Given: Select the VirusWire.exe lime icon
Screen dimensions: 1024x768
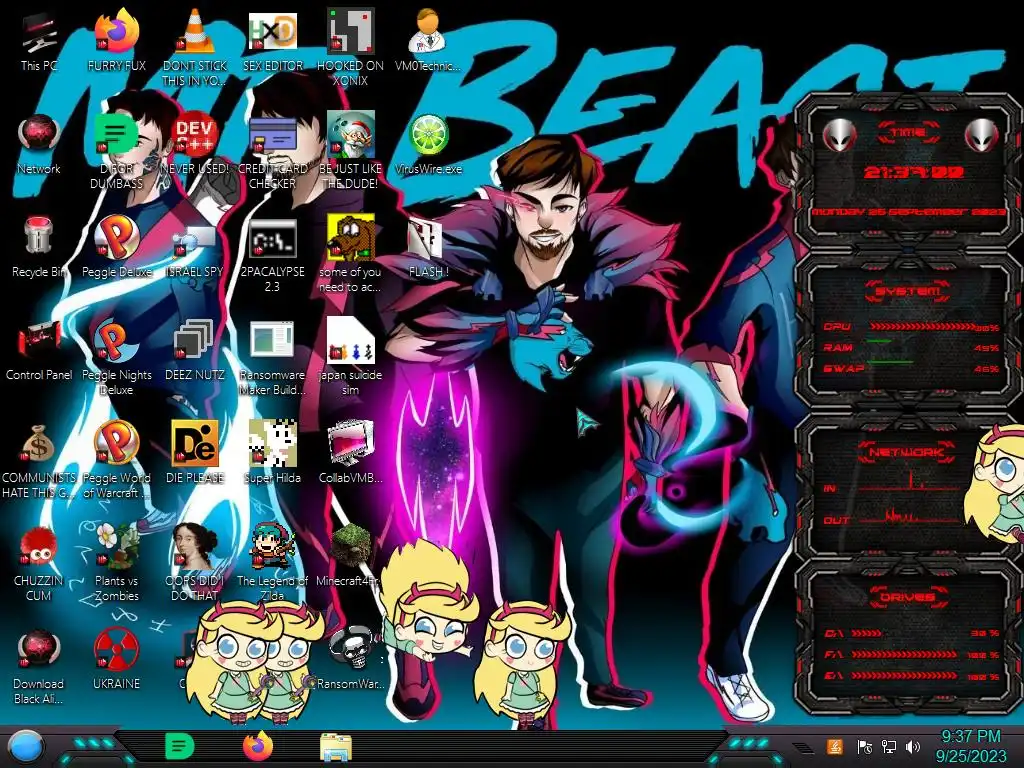Looking at the screenshot, I should coord(428,136).
